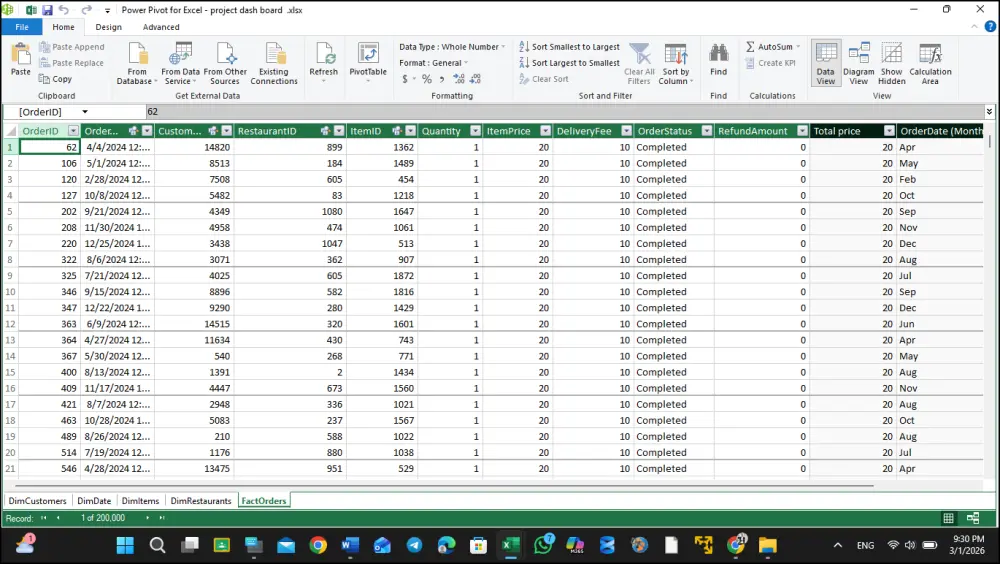Click the formula bar value field
1000x564 pixels.
564,112
